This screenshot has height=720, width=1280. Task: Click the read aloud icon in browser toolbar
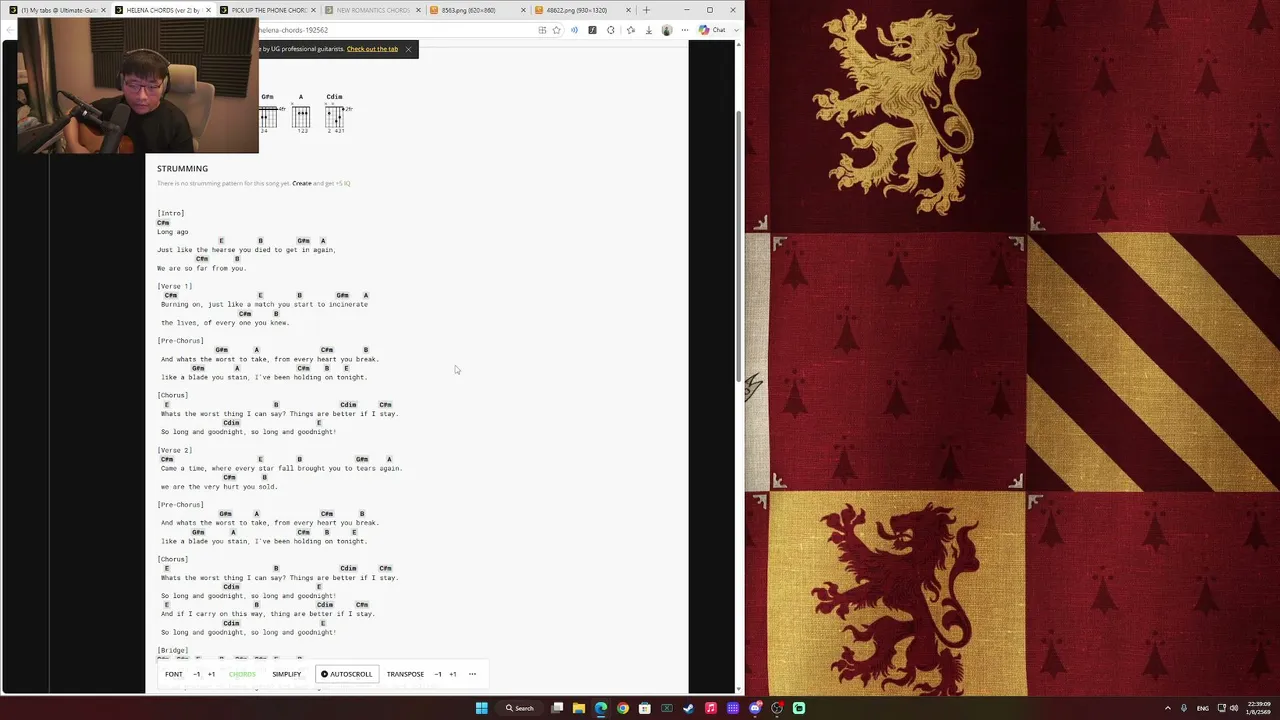click(x=574, y=30)
